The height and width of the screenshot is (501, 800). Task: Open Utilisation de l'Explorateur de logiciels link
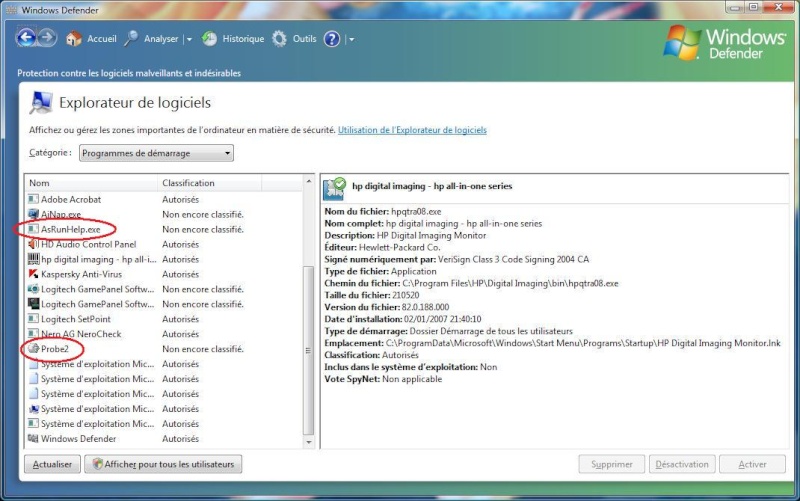pyautogui.click(x=412, y=130)
